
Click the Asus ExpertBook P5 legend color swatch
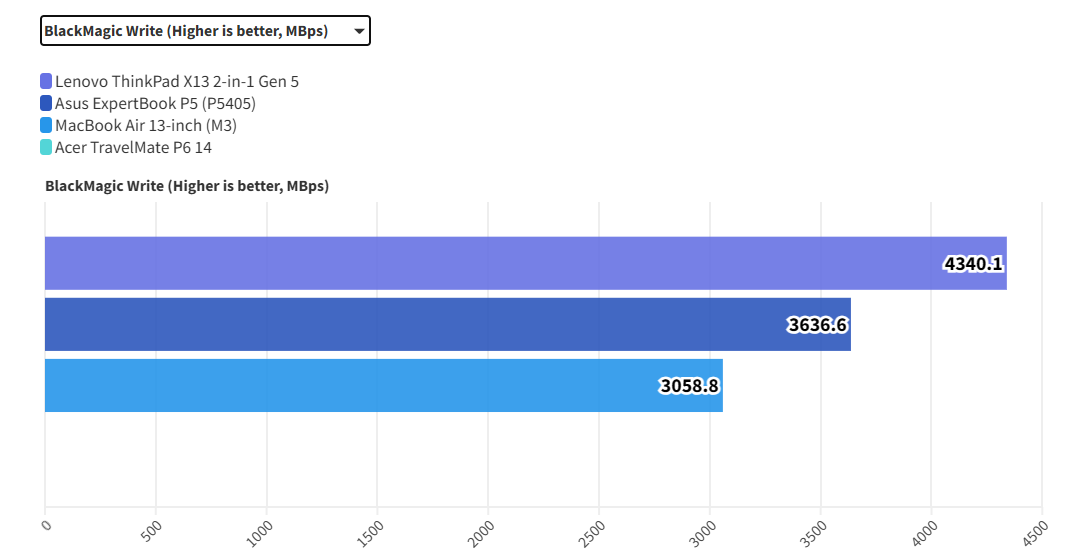[46, 104]
